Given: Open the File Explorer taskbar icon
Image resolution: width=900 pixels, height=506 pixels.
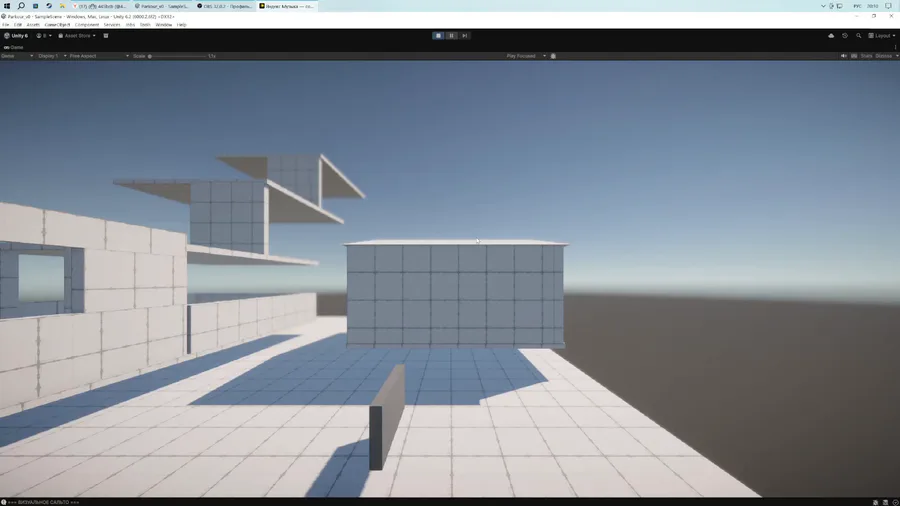Looking at the screenshot, I should 63,6.
